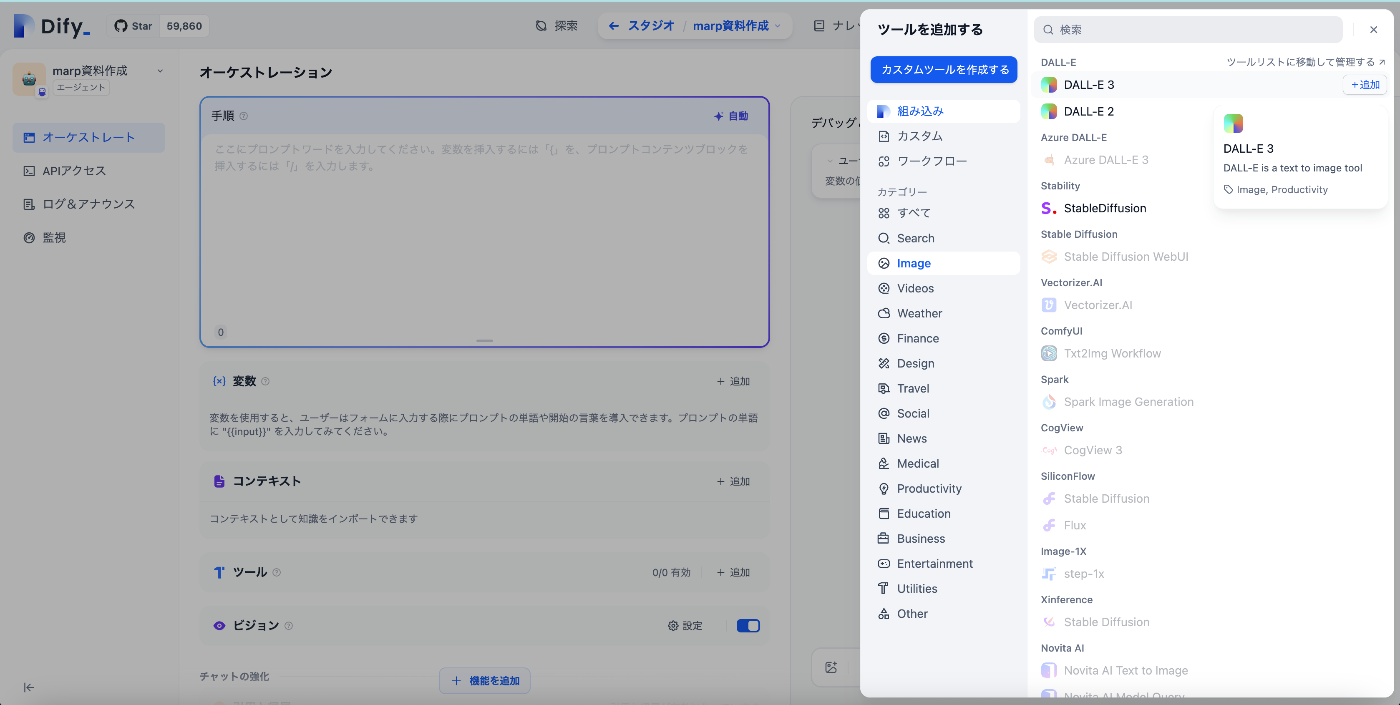Screen dimensions: 1400x705
Task: Click the StableDiffusion S icon
Action: [1049, 208]
